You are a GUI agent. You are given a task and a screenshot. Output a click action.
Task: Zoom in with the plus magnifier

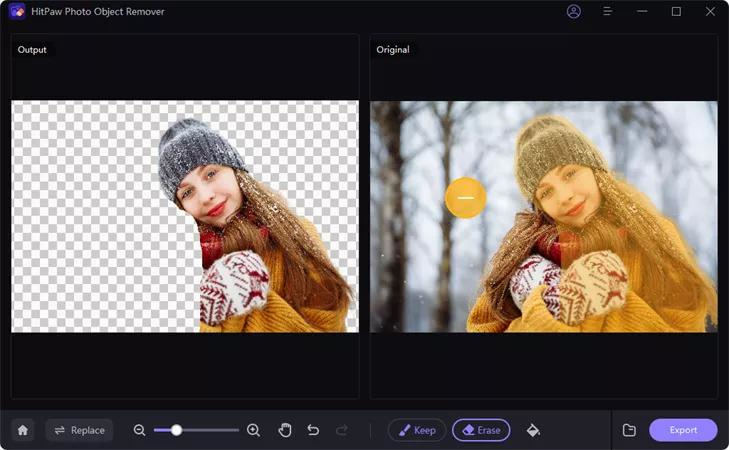coord(253,430)
